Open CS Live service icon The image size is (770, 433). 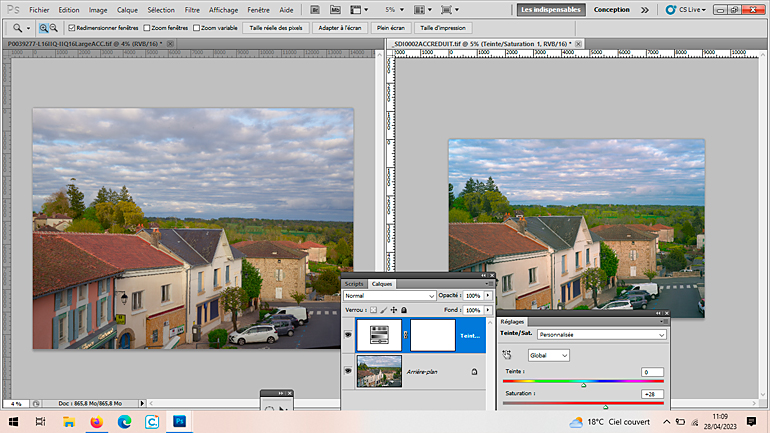tap(670, 10)
